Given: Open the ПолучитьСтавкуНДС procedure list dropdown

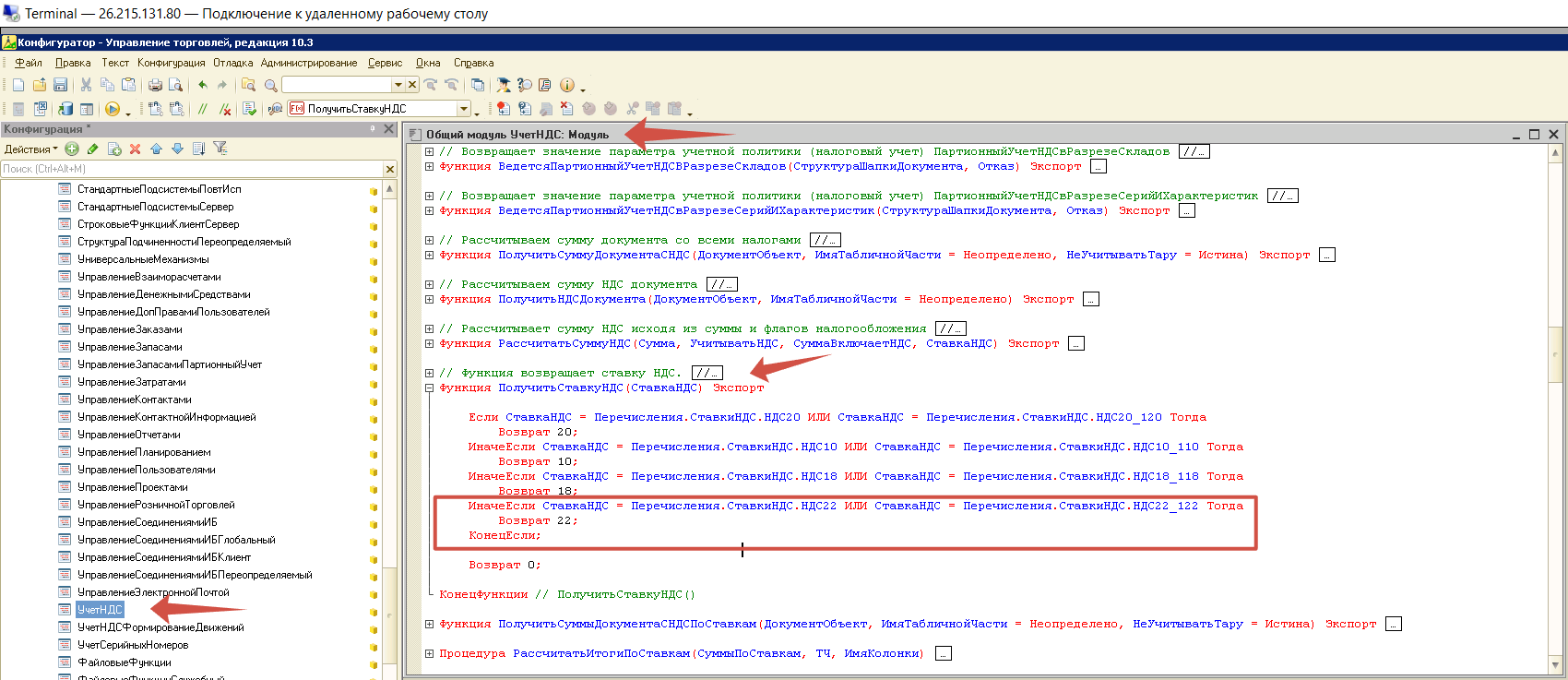Looking at the screenshot, I should [x=464, y=109].
